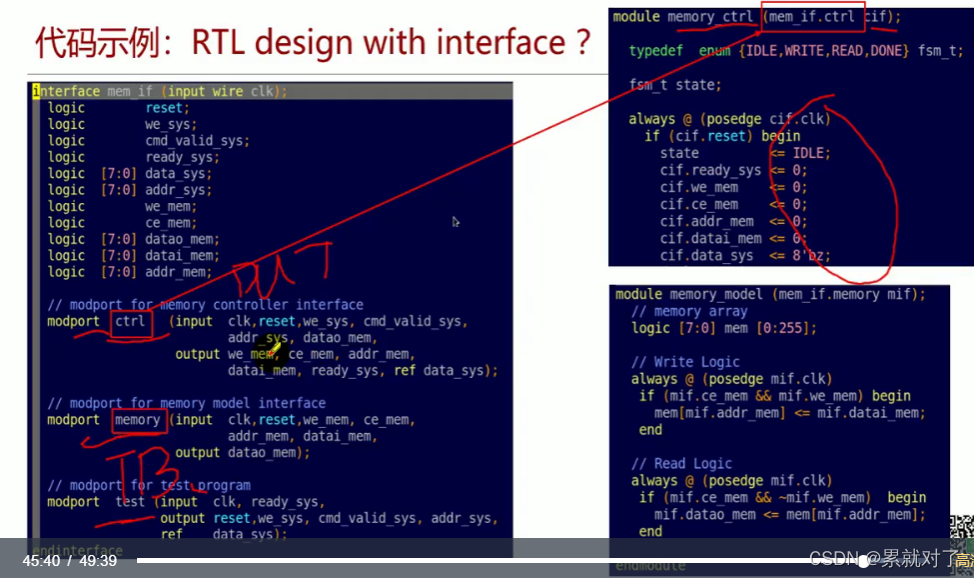Image resolution: width=974 pixels, height=578 pixels.
Task: Click the 'logic [7:0] datai_mem;' line
Action: click(x=134, y=255)
